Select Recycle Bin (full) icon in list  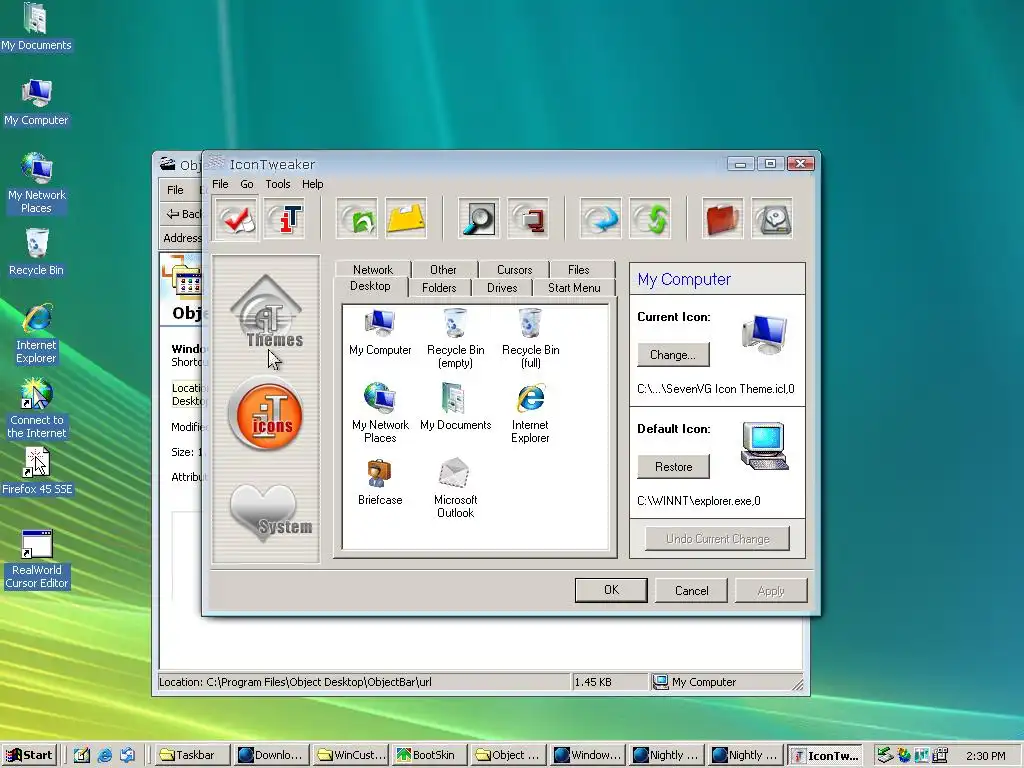click(530, 338)
